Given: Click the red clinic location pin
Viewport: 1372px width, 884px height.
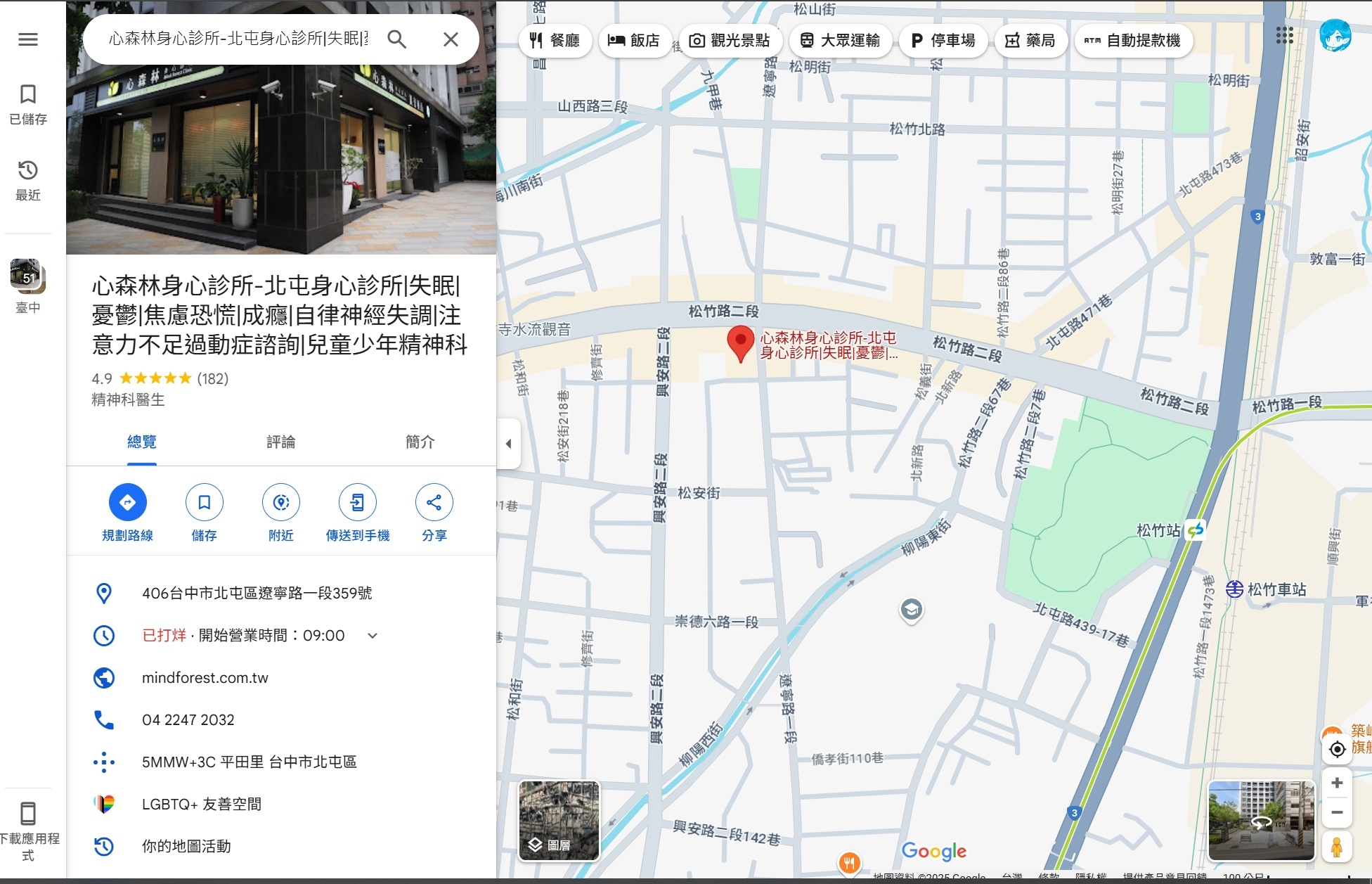Looking at the screenshot, I should 740,343.
